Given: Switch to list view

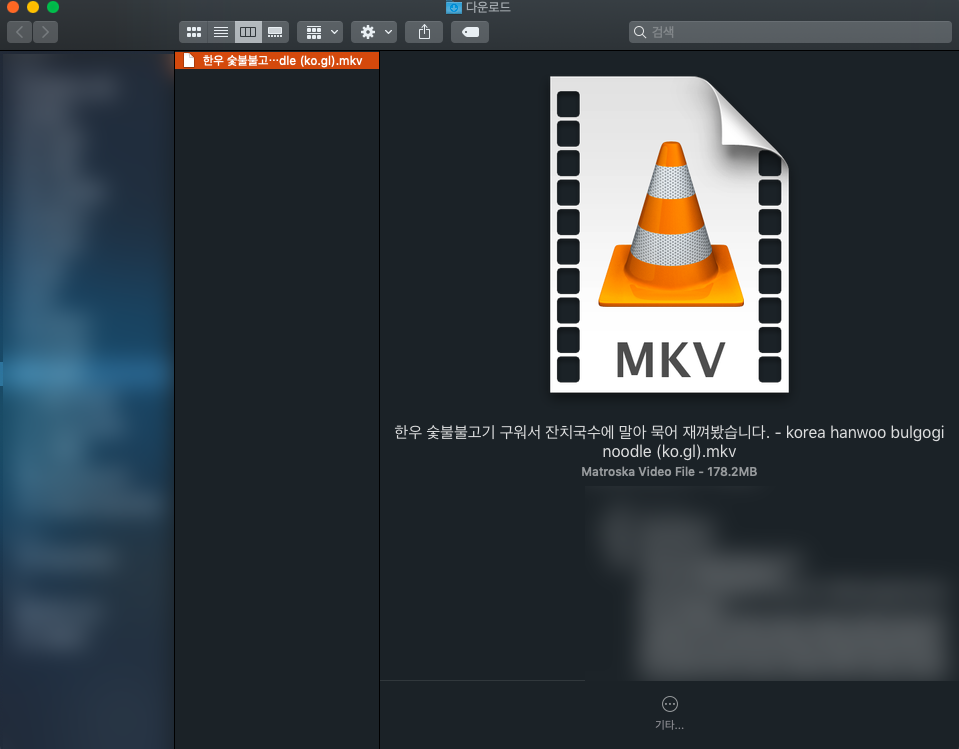Looking at the screenshot, I should pos(221,32).
